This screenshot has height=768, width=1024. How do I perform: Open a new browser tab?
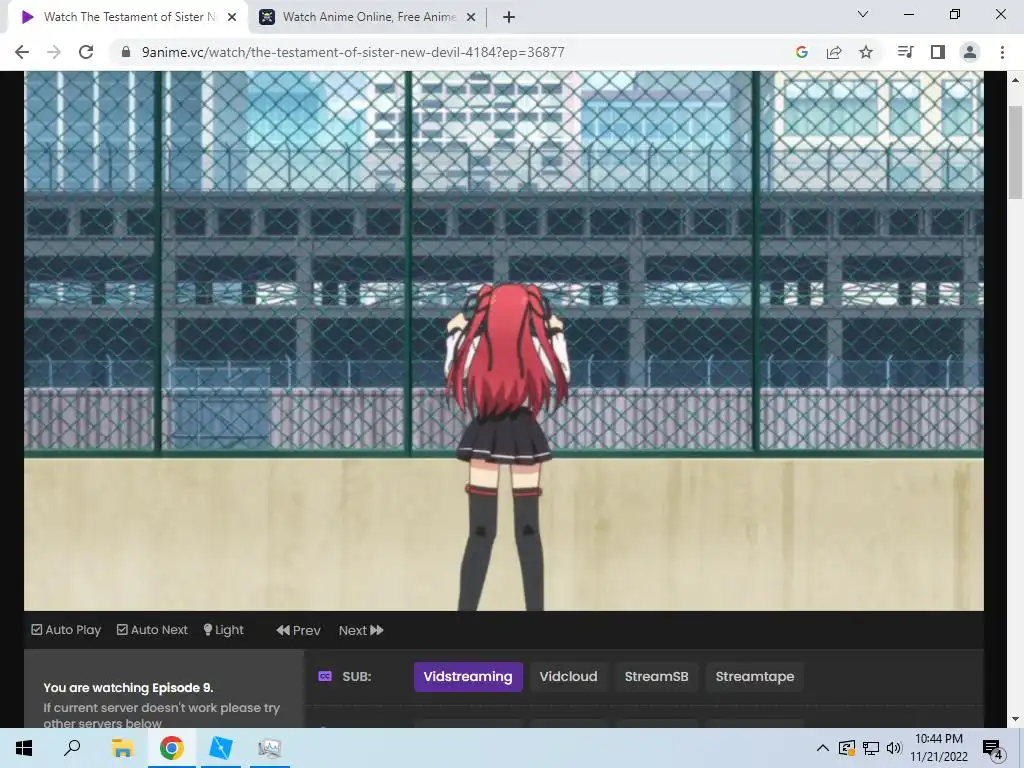point(509,17)
